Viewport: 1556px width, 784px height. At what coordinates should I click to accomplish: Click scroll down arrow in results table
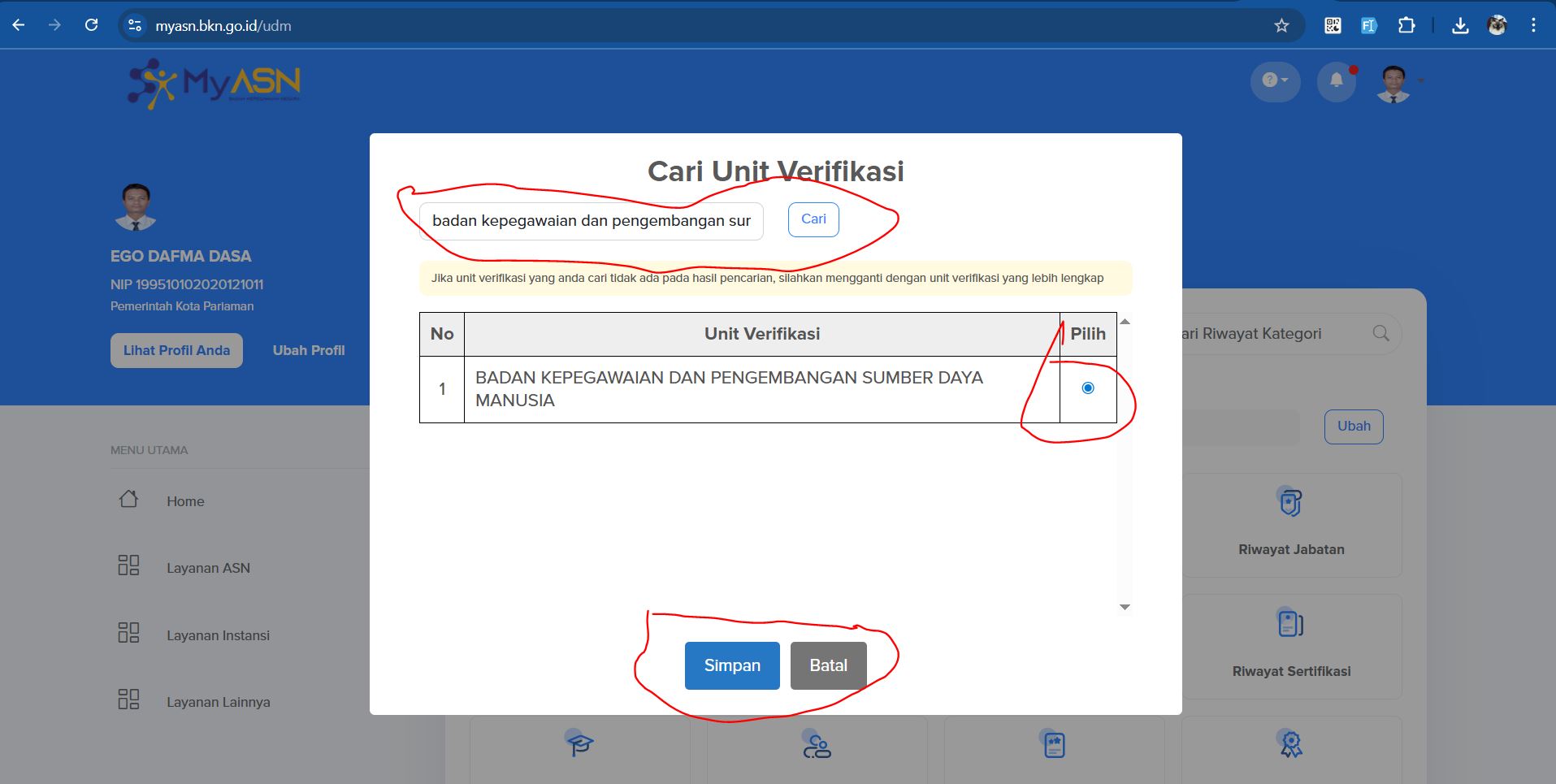point(1125,607)
